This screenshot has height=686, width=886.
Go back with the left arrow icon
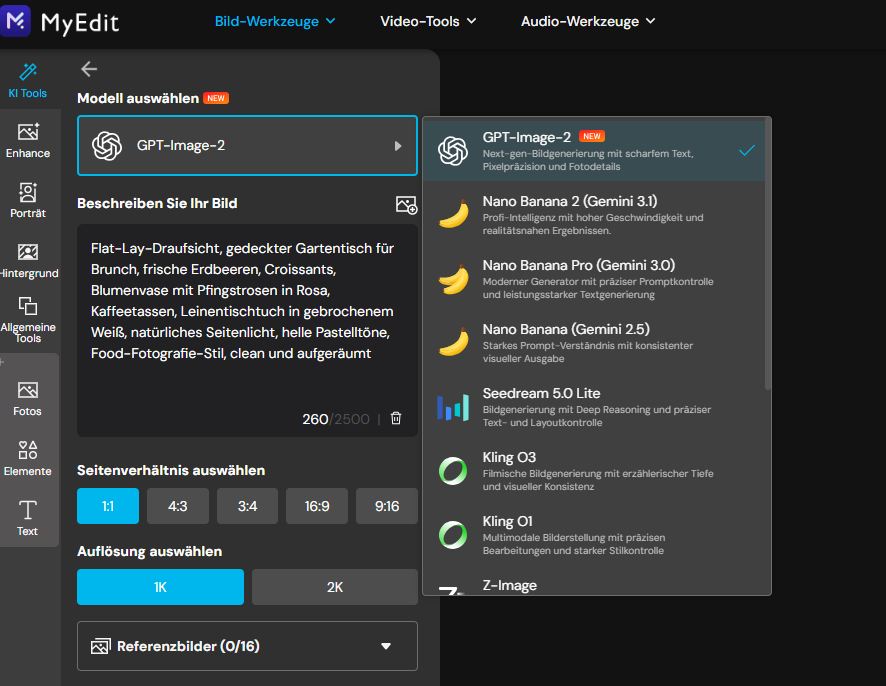click(x=89, y=69)
